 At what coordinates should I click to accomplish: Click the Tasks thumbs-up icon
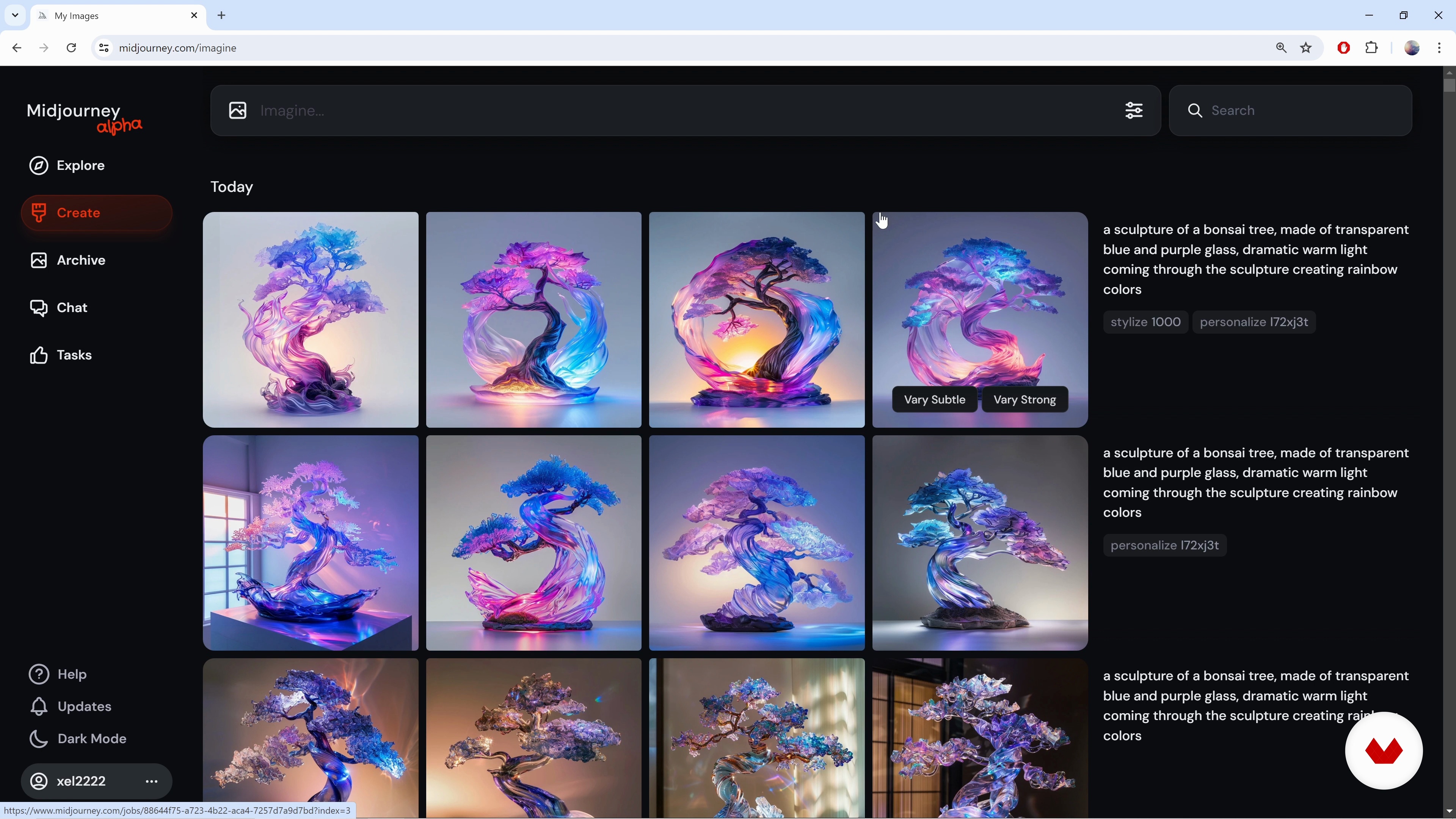coord(38,356)
